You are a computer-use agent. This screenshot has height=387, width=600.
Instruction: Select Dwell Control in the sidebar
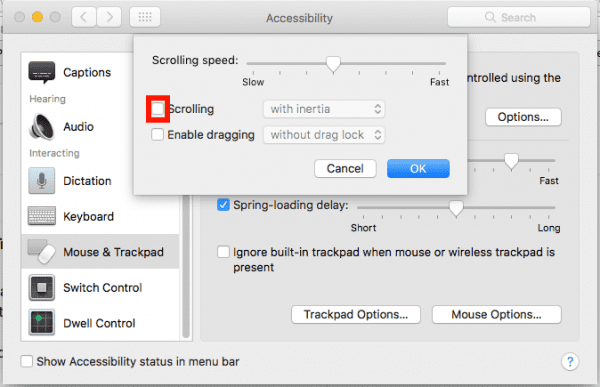tap(100, 323)
